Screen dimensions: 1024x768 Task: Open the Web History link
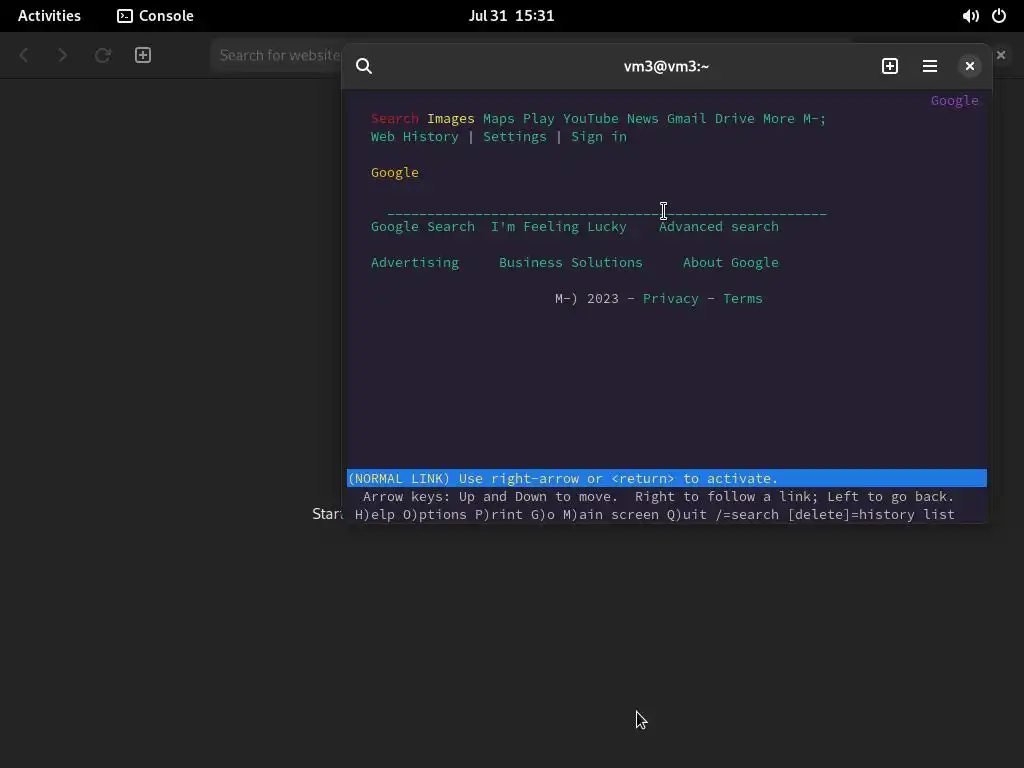tap(415, 136)
